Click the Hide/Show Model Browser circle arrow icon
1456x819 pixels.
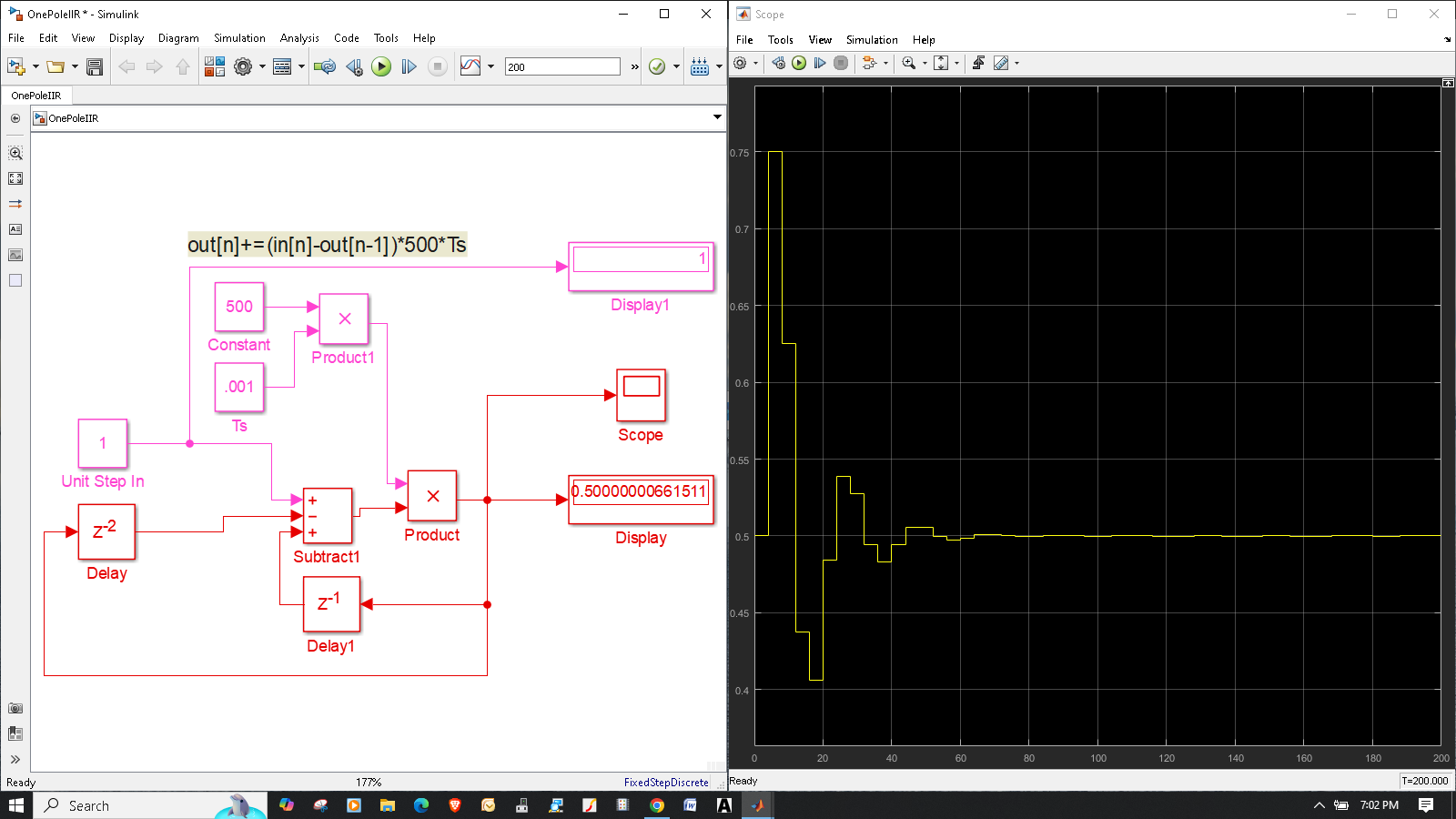click(15, 118)
